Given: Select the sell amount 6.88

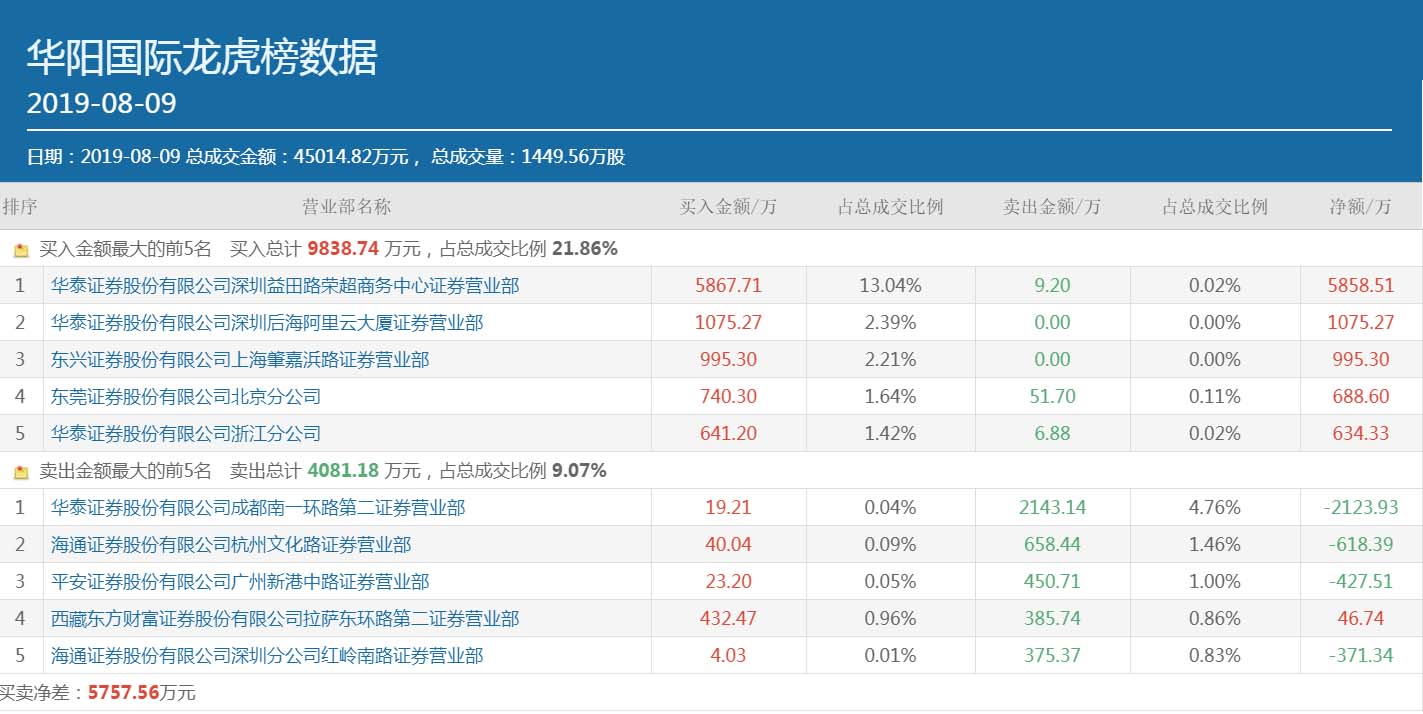Looking at the screenshot, I should click(x=1052, y=434).
